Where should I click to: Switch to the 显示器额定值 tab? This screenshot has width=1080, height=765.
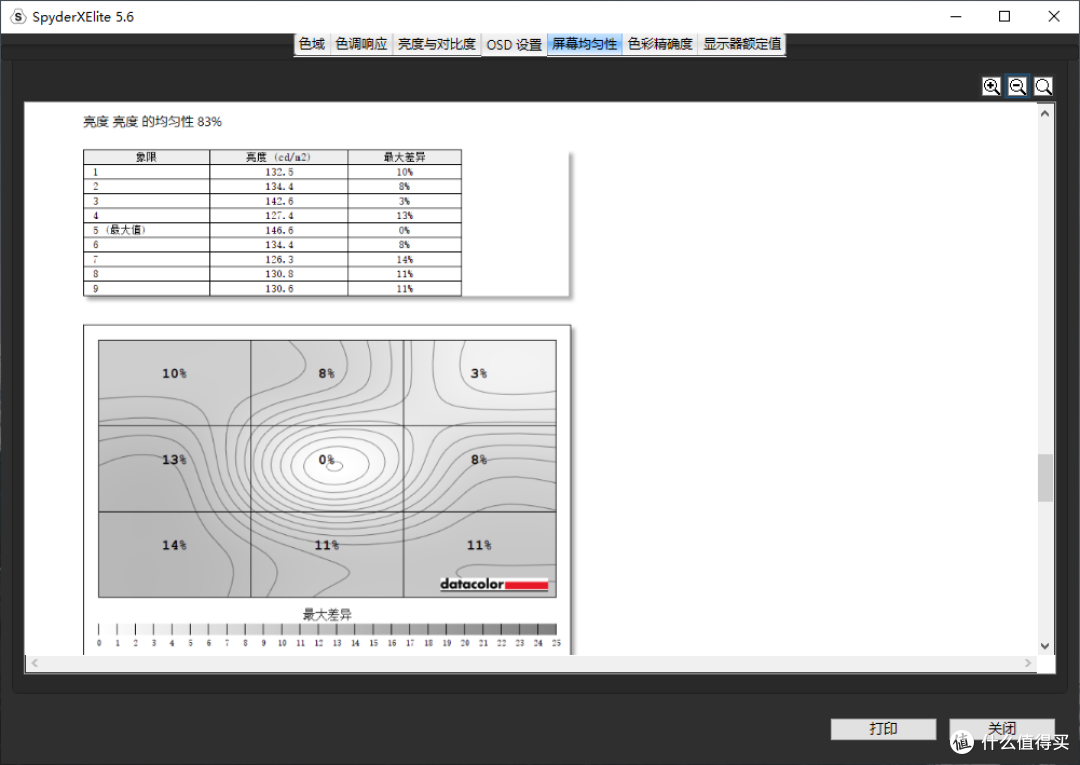(742, 44)
